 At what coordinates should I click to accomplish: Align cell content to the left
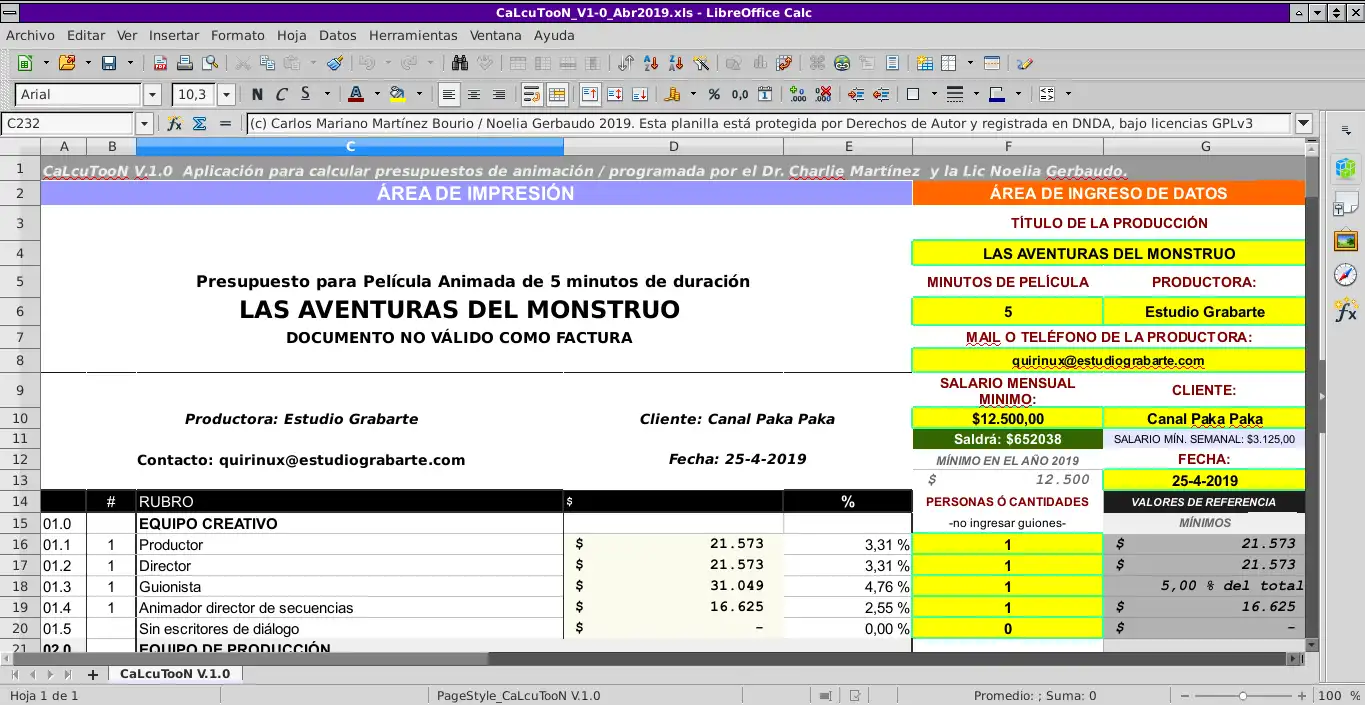pyautogui.click(x=449, y=94)
